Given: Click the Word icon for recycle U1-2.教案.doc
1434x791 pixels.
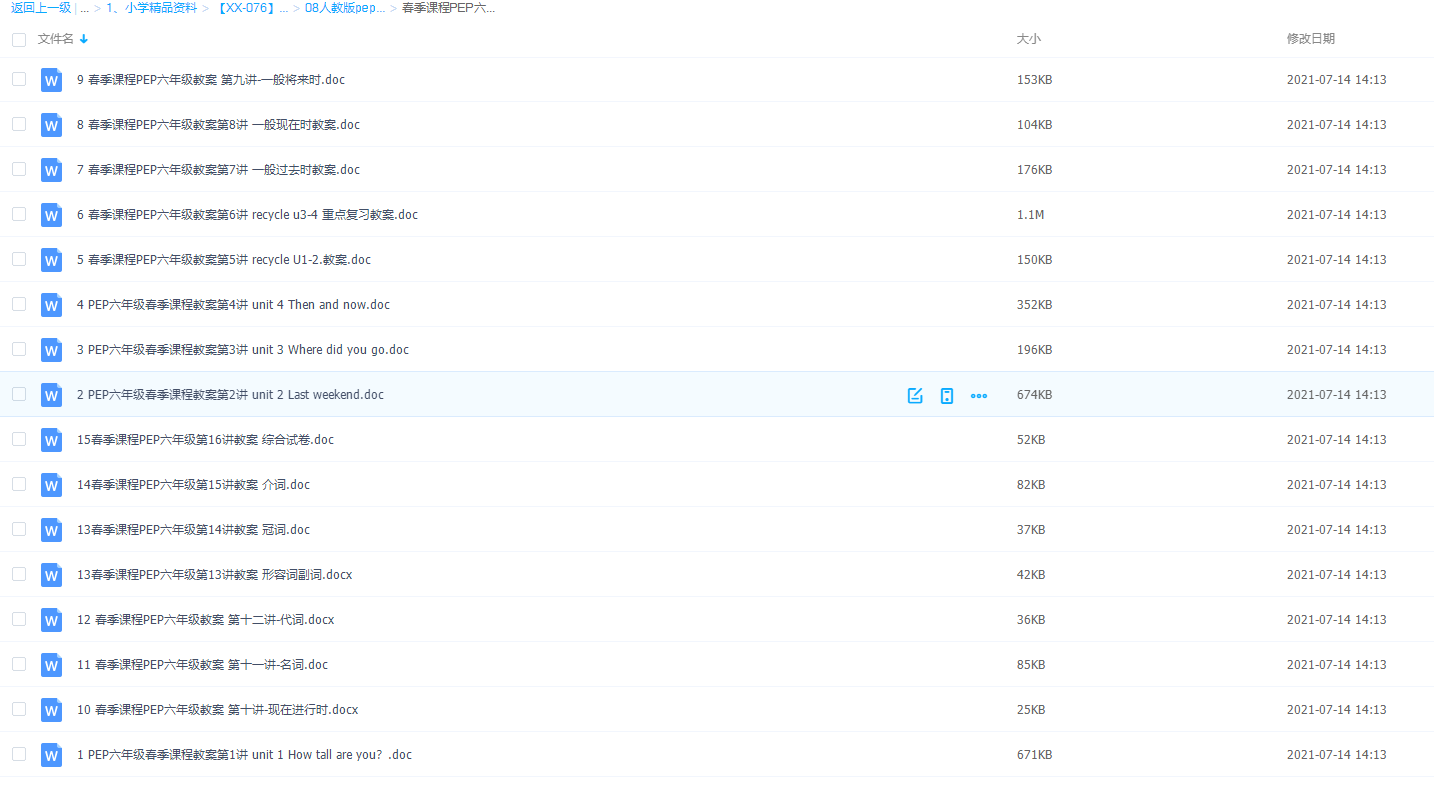Looking at the screenshot, I should [51, 260].
